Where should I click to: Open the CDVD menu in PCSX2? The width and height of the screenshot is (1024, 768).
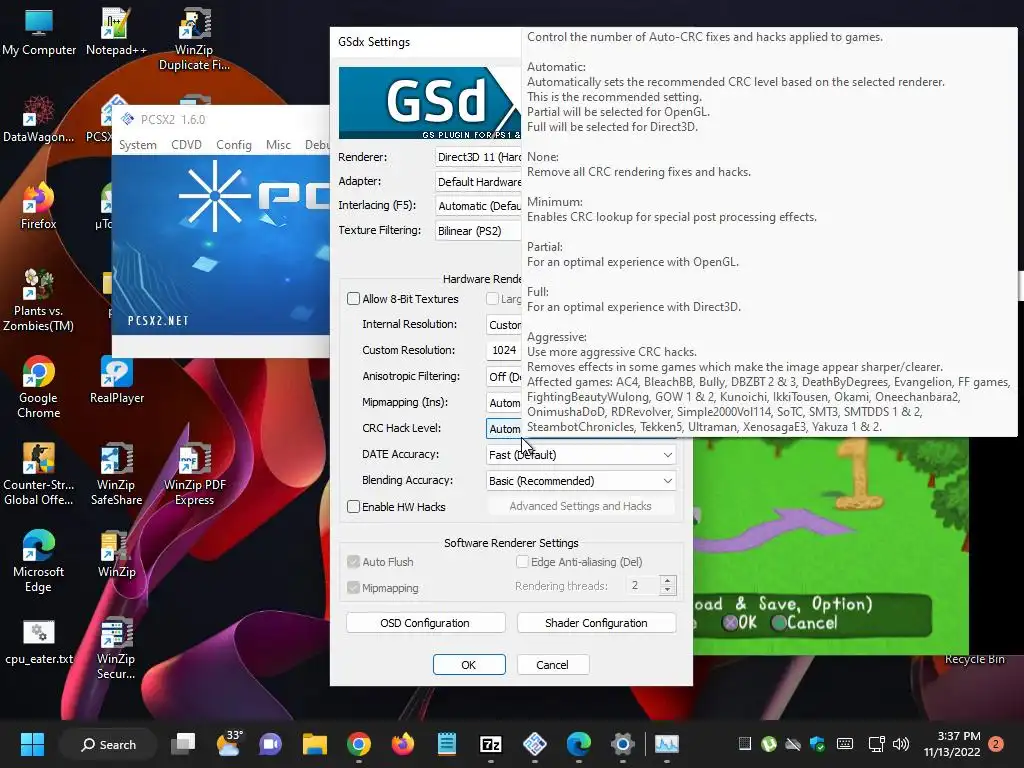point(186,144)
